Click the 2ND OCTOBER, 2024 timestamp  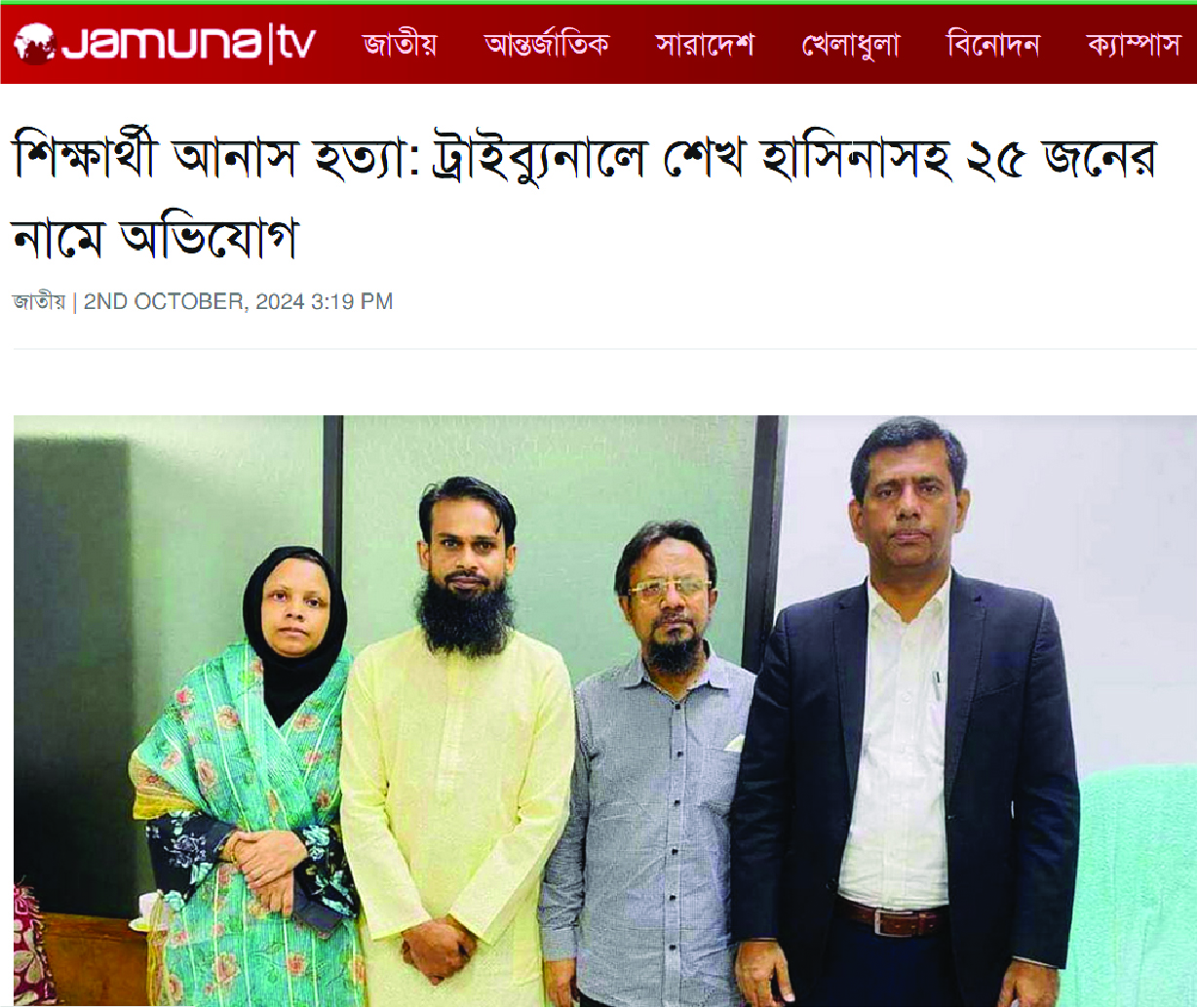pos(238,302)
